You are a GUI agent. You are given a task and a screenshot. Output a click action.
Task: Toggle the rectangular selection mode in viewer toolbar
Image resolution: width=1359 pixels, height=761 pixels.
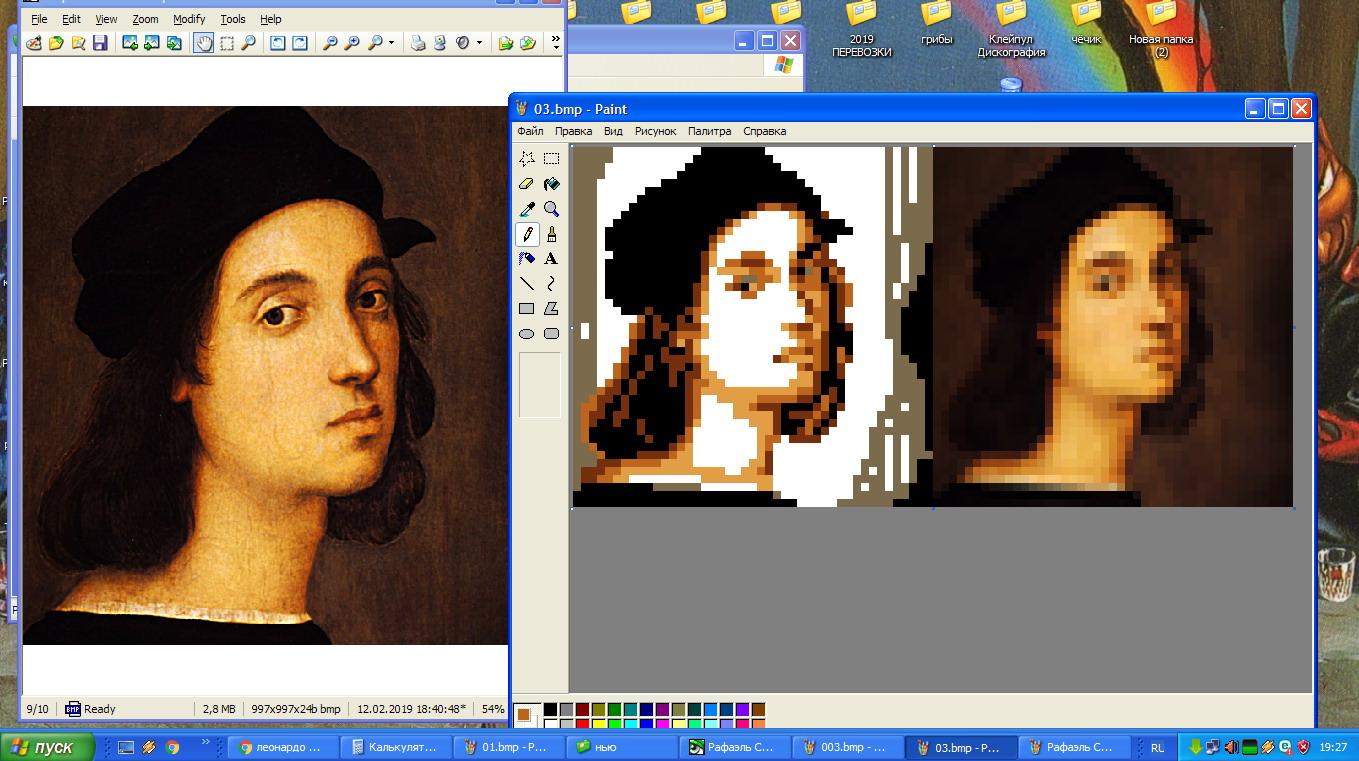click(x=227, y=43)
